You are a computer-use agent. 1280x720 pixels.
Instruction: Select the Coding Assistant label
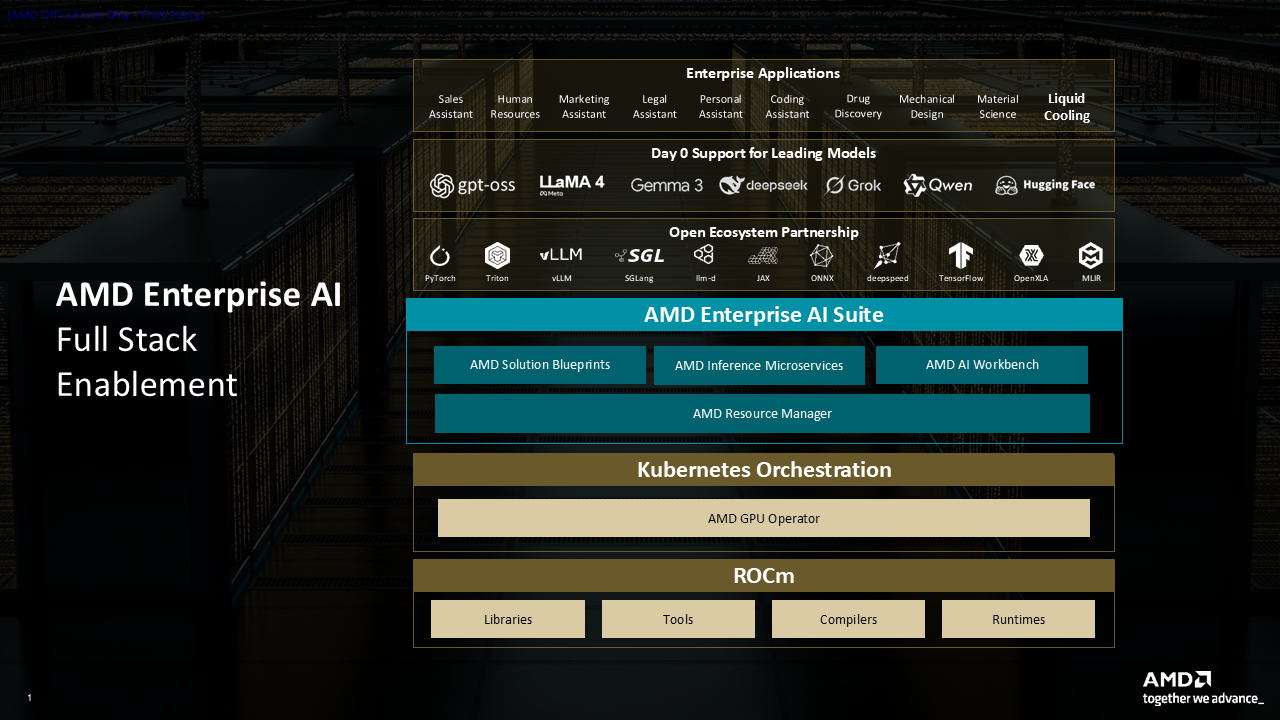pos(787,106)
